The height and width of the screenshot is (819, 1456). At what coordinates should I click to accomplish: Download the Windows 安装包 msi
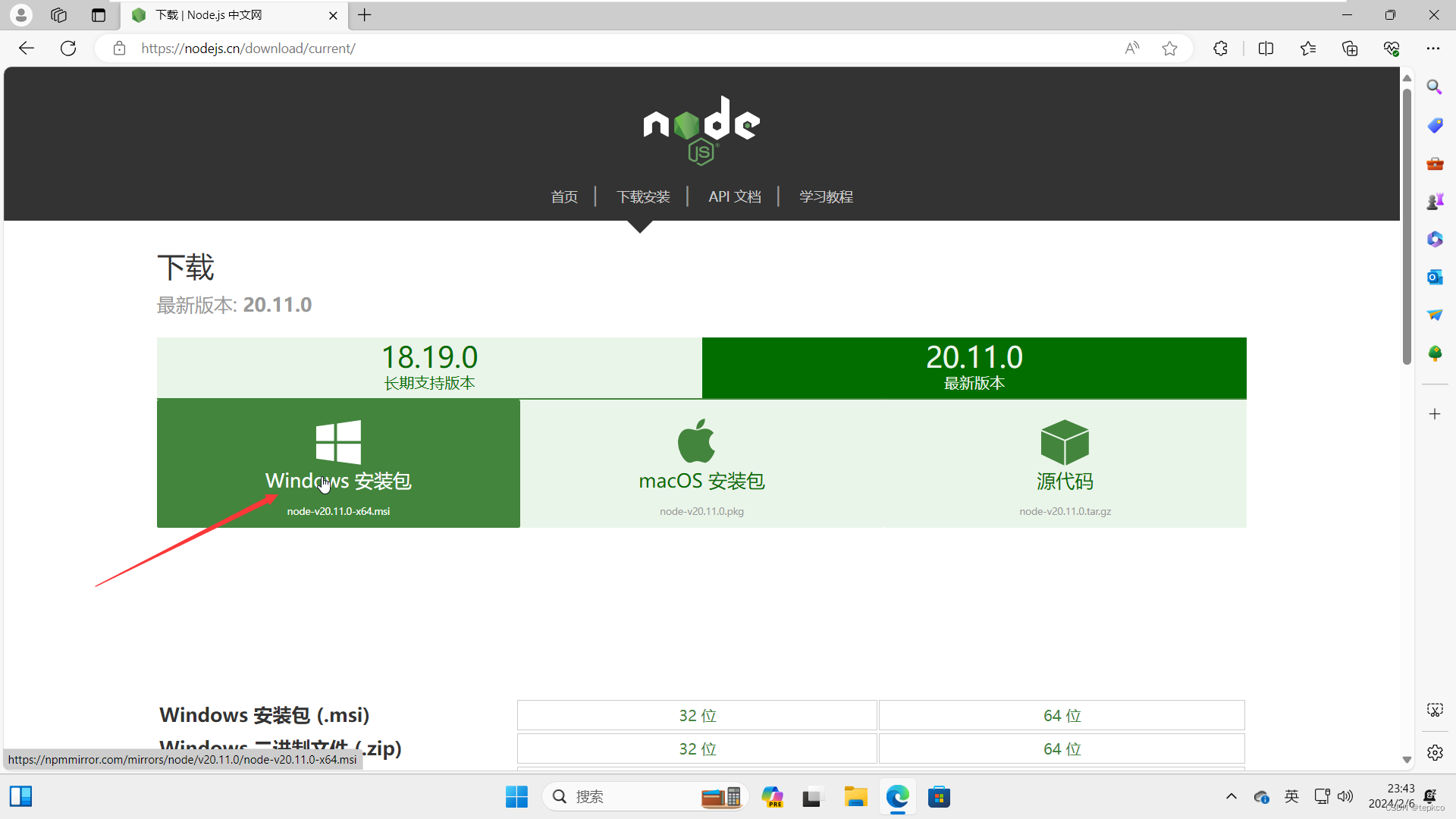tap(338, 463)
